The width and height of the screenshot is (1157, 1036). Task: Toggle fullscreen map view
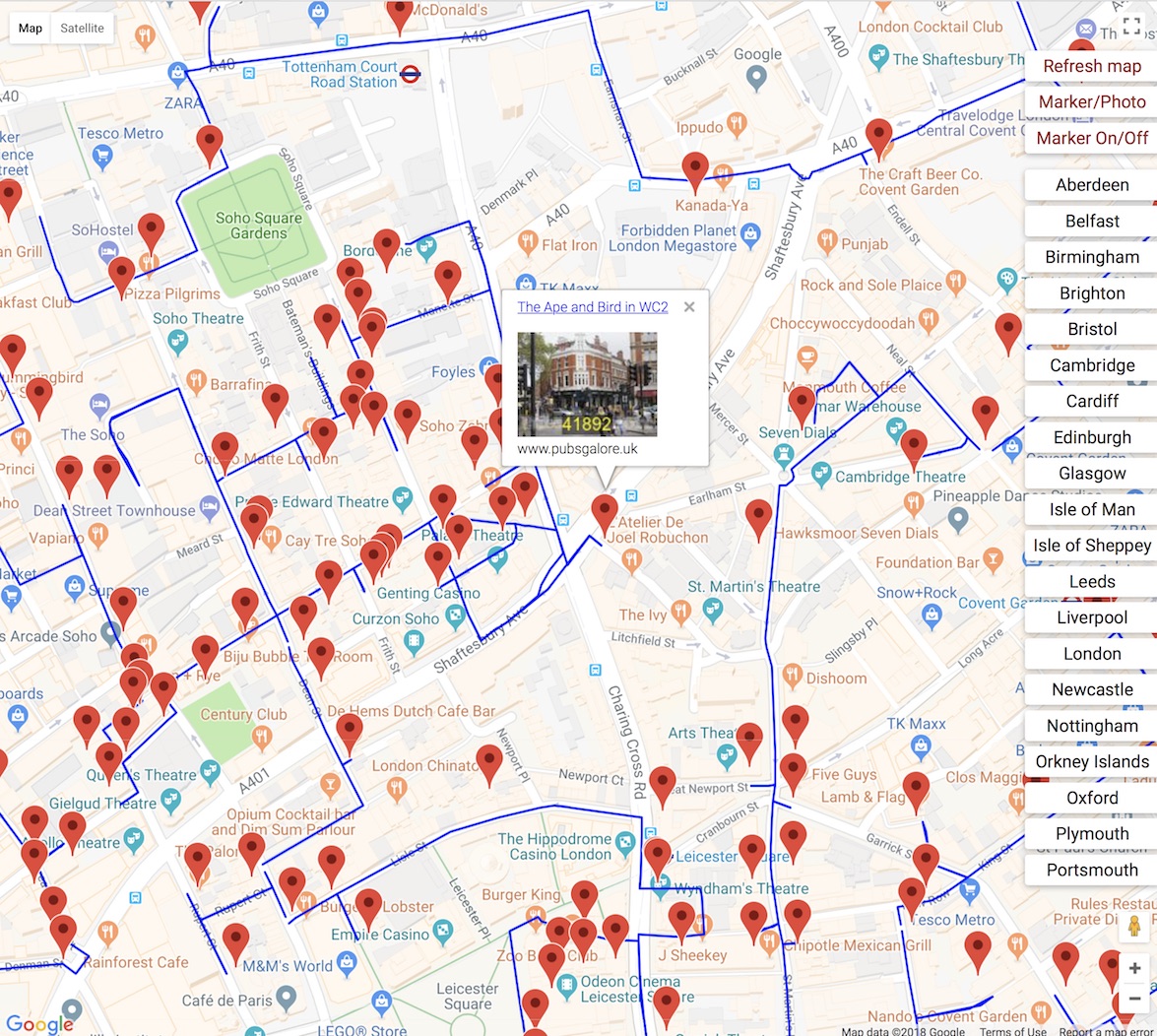pyautogui.click(x=1131, y=27)
